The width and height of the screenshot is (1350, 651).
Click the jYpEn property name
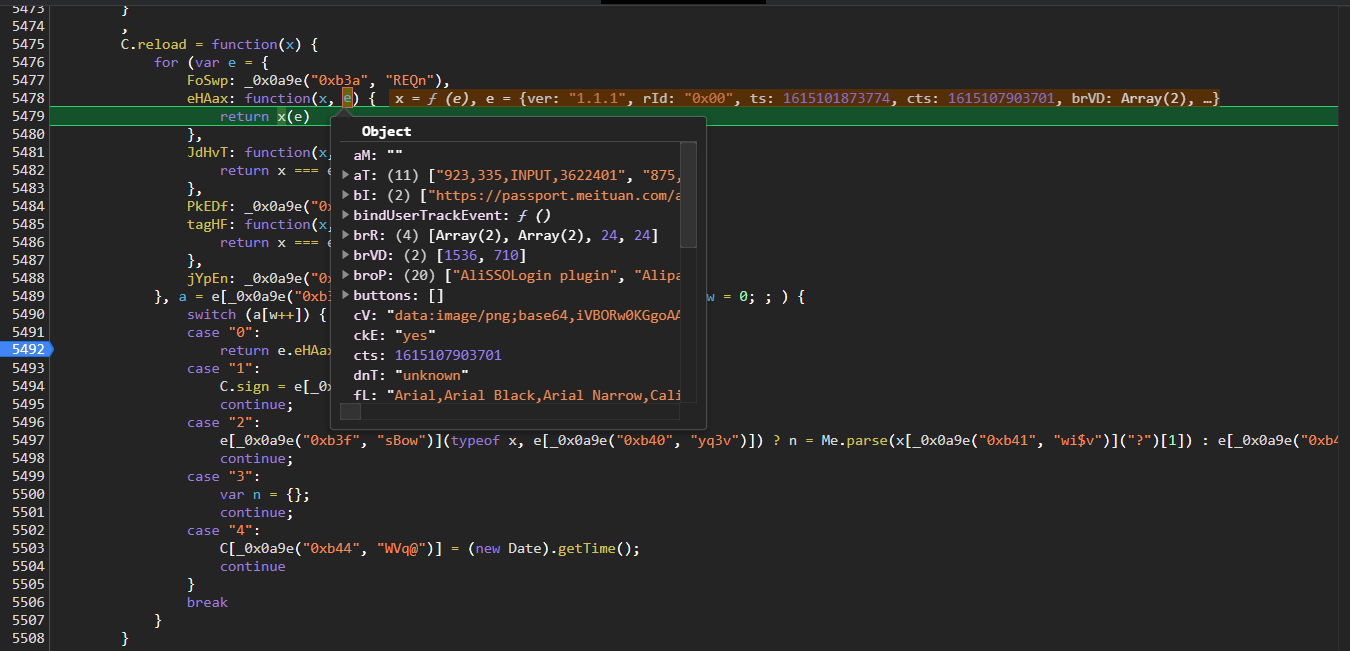(207, 278)
